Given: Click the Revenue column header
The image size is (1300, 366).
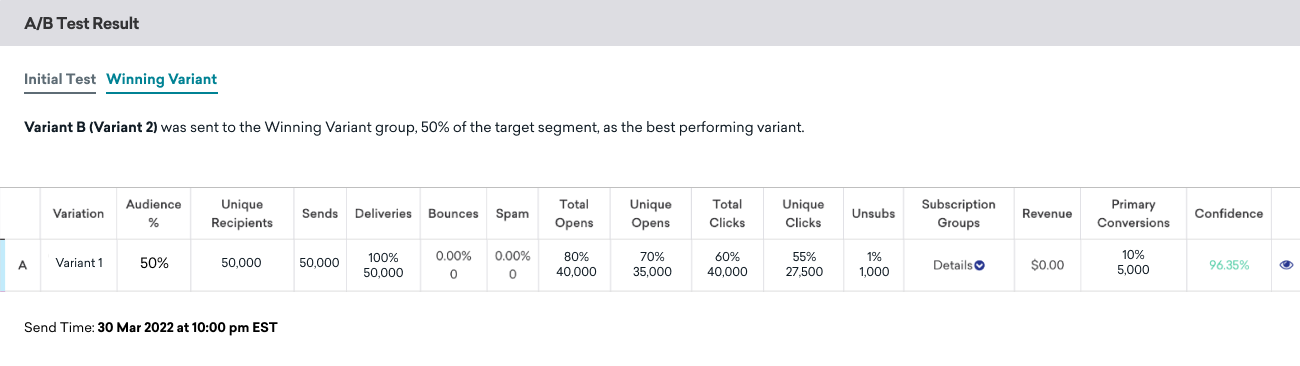Looking at the screenshot, I should tap(1047, 213).
